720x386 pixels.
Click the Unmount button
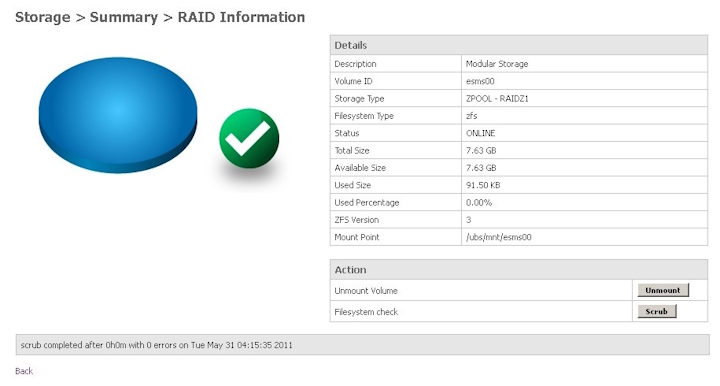tap(663, 290)
